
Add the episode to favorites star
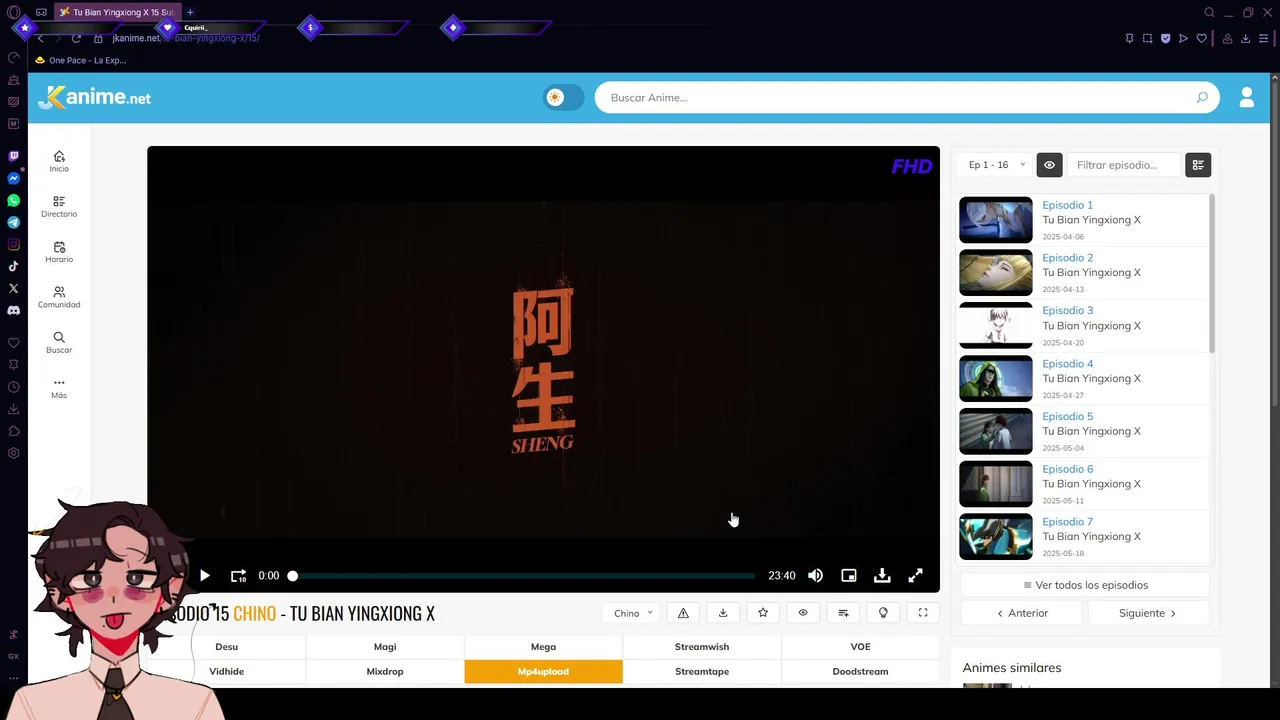point(763,613)
